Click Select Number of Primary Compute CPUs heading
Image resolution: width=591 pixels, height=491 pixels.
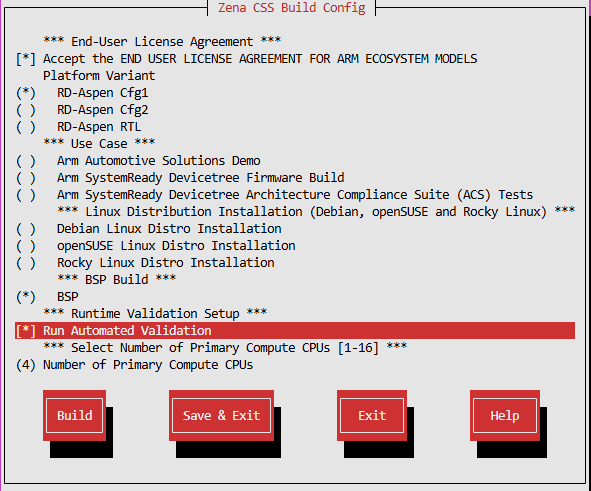pyautogui.click(x=225, y=347)
